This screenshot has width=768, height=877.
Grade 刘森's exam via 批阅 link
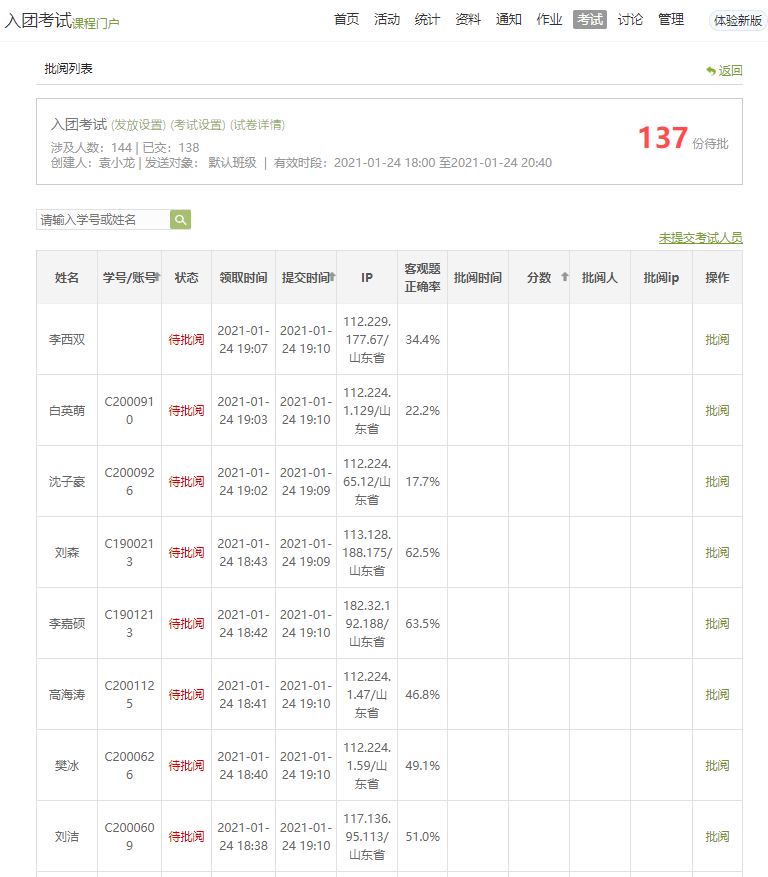717,553
